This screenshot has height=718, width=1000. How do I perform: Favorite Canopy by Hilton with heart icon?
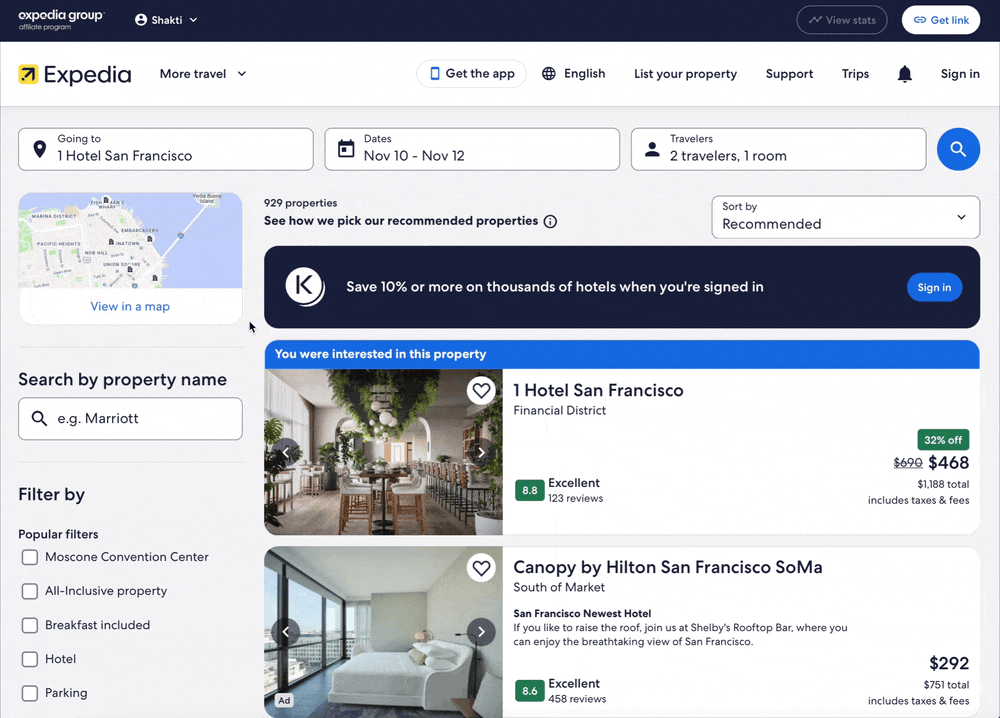[482, 568]
